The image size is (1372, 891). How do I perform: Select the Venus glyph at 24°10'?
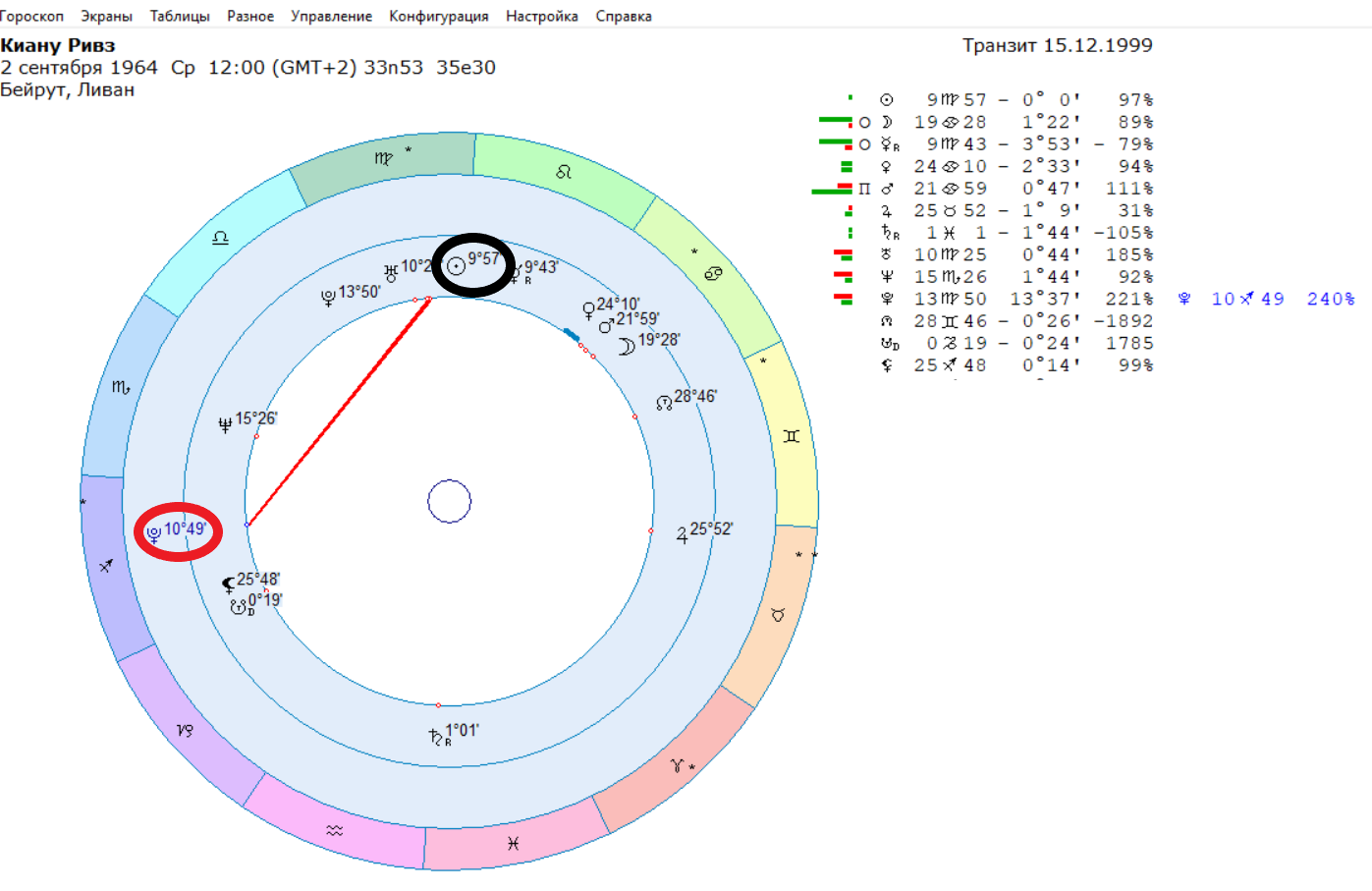(588, 310)
